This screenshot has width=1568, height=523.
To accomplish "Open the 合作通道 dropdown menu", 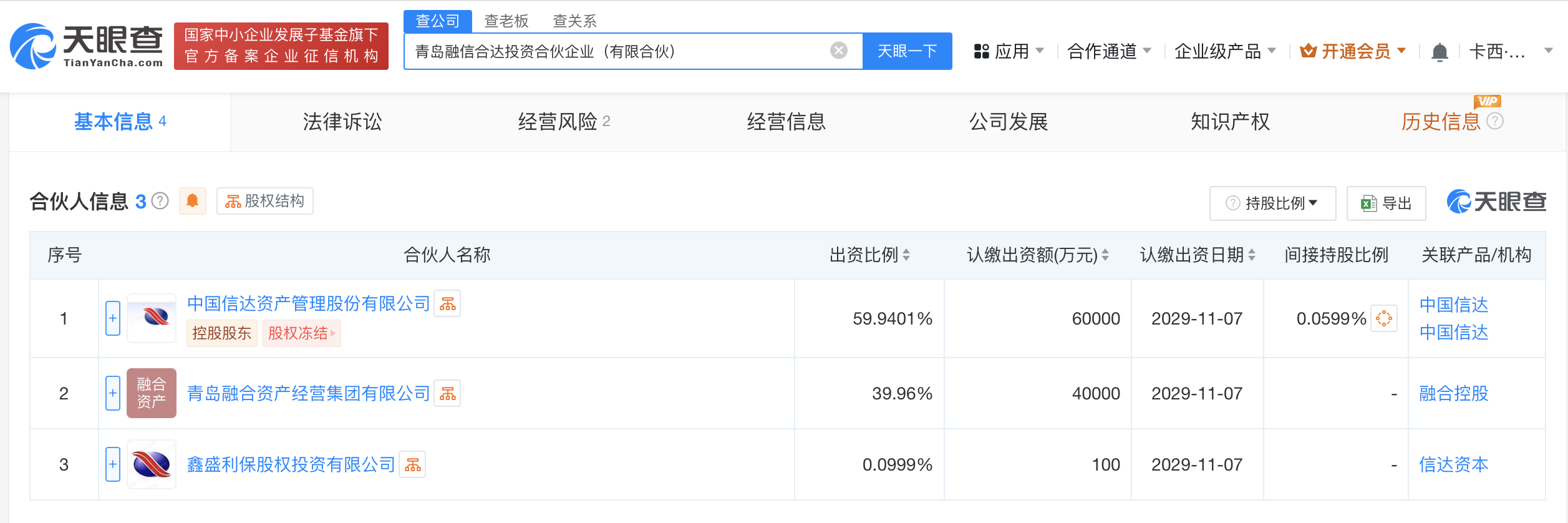I will tap(1109, 51).
